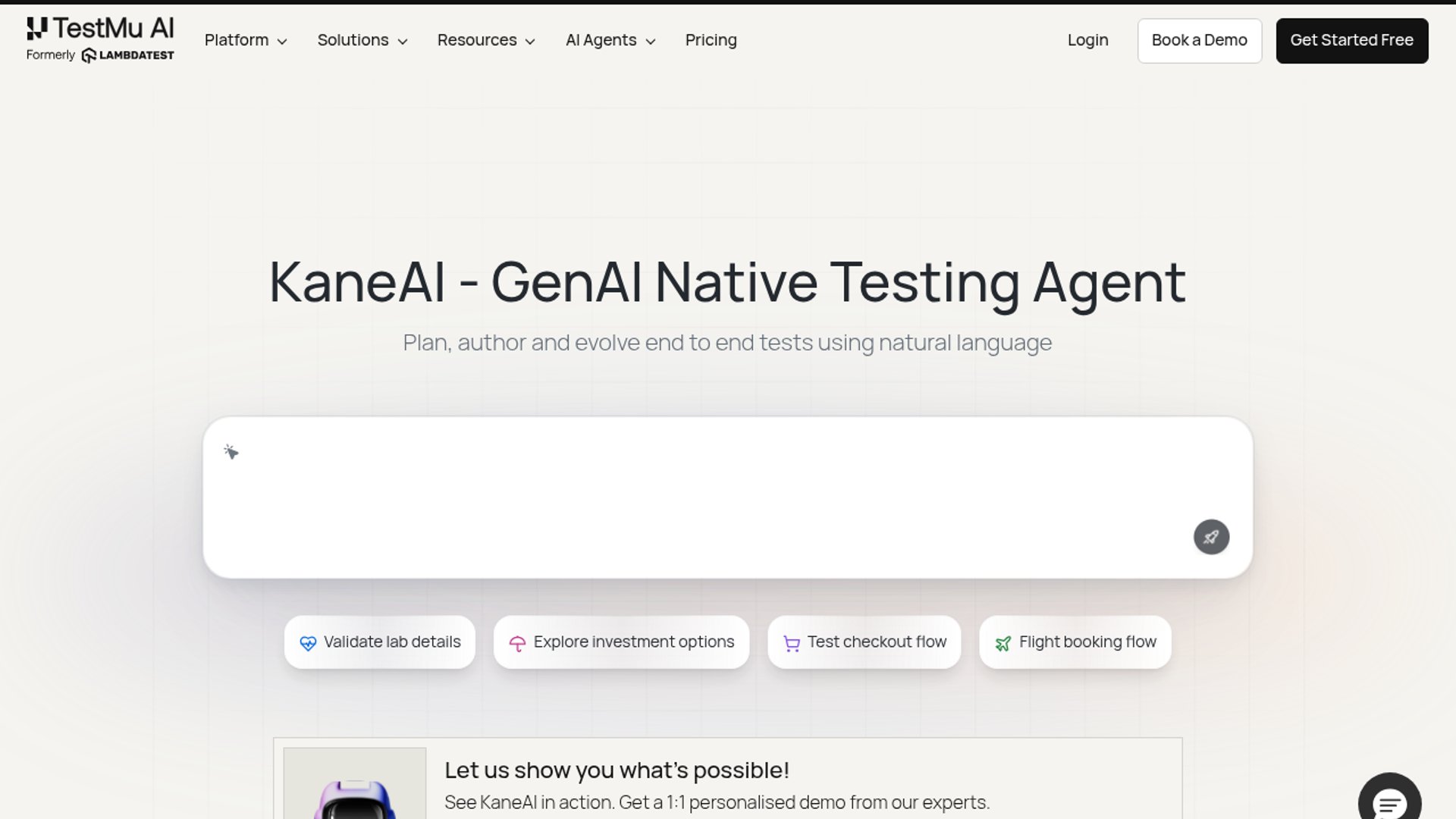Click the sparkle cursor icon in prompt box
1456x819 pixels.
[231, 452]
